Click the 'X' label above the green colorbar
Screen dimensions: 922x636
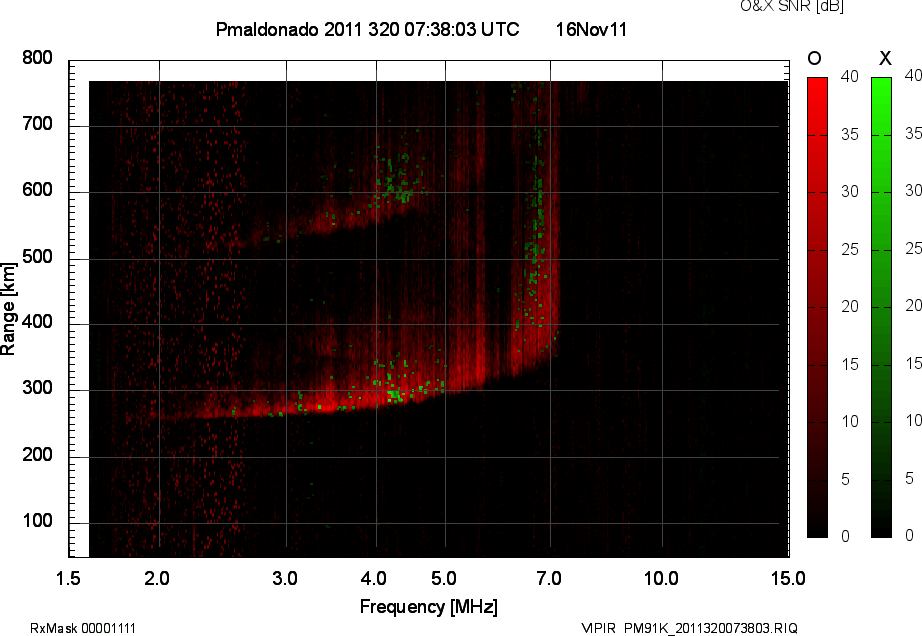point(885,58)
